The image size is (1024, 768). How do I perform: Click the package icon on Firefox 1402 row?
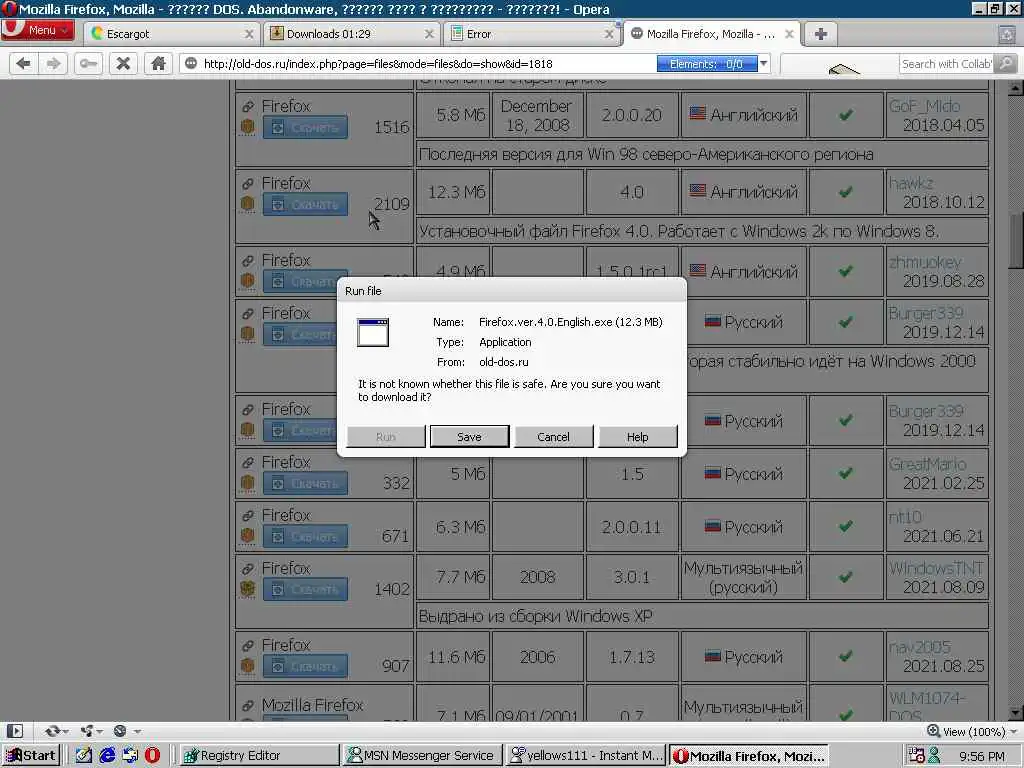248,588
